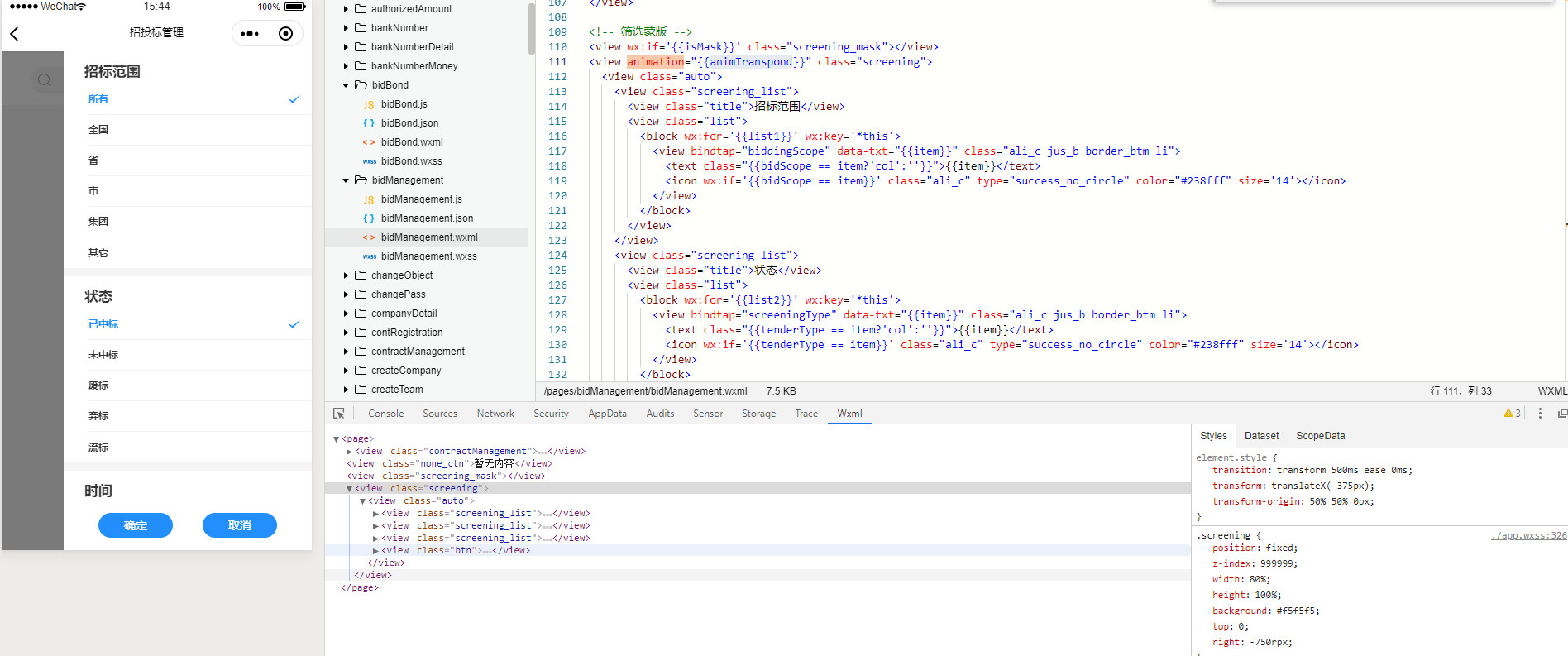
Task: Switch to the Sources tab
Action: click(440, 414)
